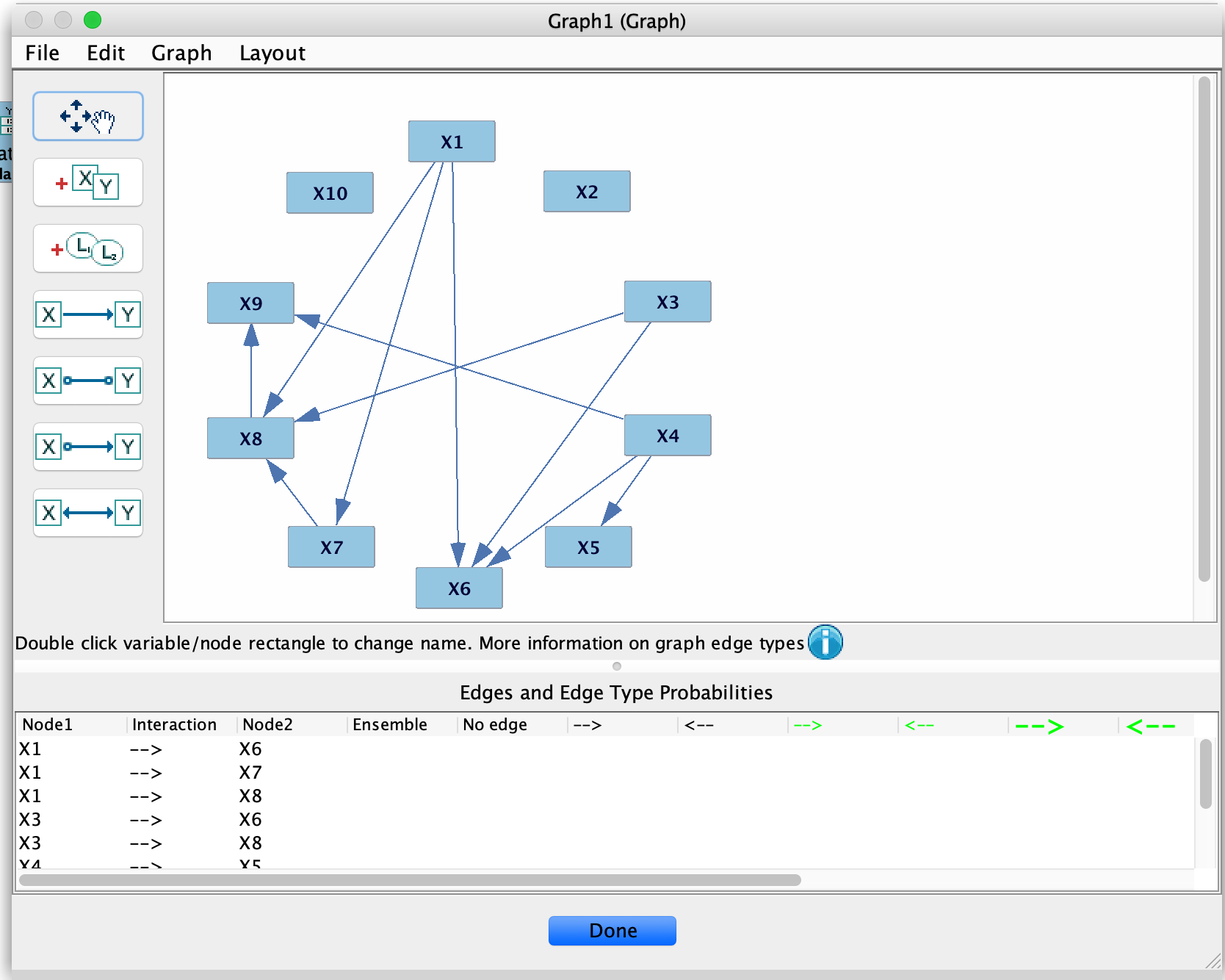1225x980 pixels.
Task: Select the add variable node tool
Action: coord(87,182)
